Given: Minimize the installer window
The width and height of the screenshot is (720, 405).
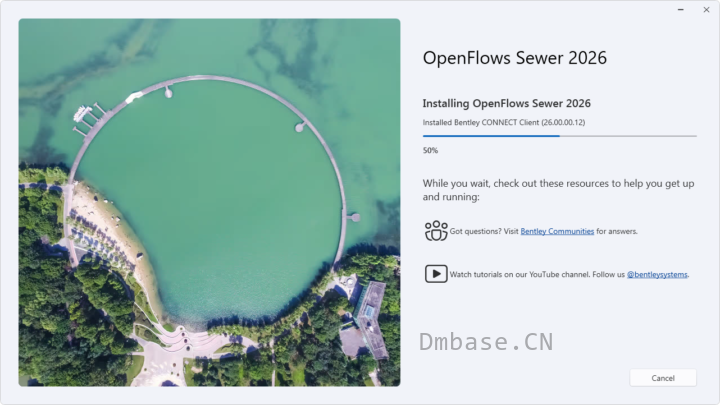Looking at the screenshot, I should (x=681, y=10).
